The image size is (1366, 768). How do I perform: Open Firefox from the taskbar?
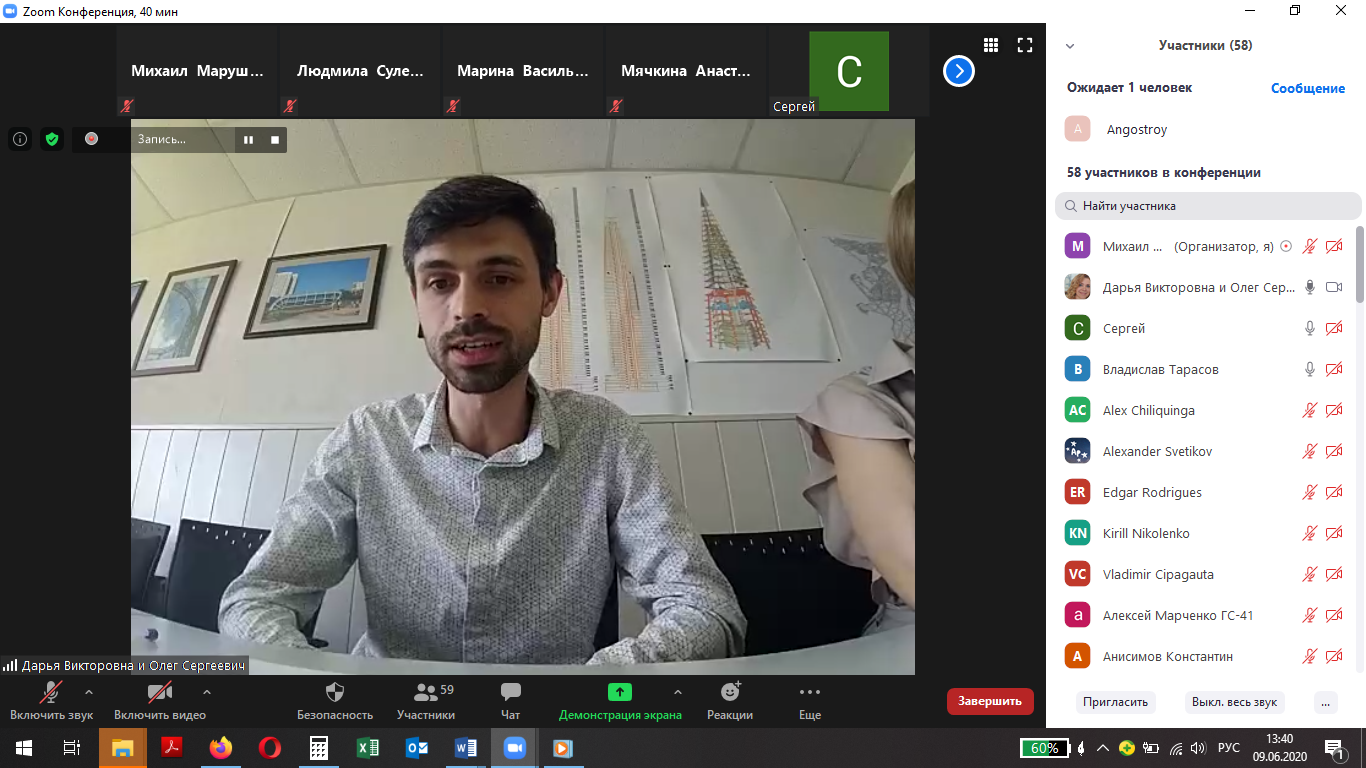point(221,747)
